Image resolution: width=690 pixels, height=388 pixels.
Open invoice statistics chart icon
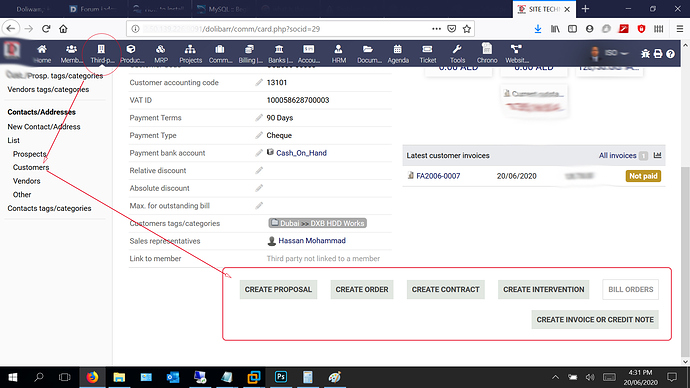click(x=657, y=155)
